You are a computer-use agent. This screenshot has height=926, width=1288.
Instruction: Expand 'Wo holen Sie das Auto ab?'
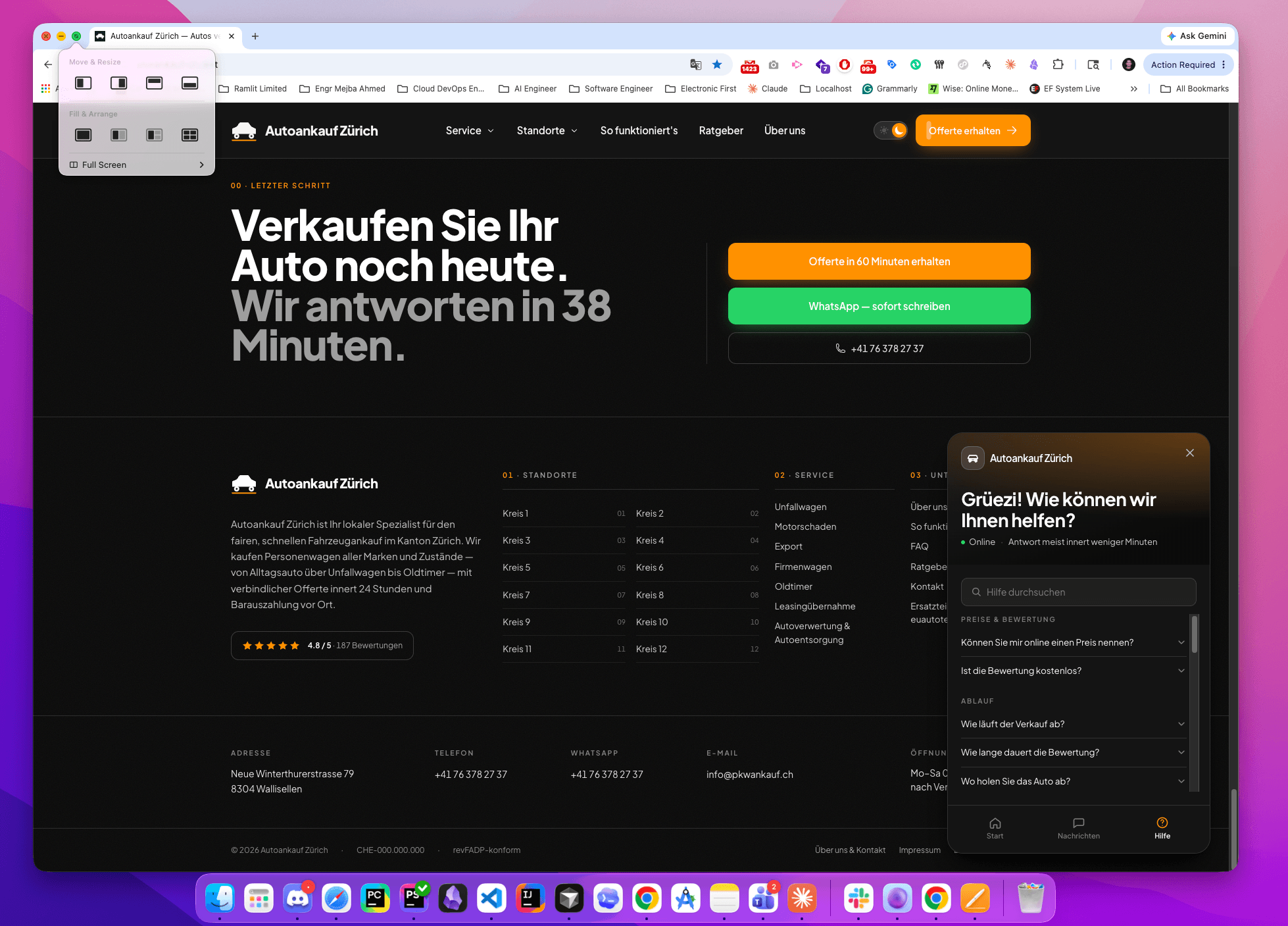click(1073, 781)
